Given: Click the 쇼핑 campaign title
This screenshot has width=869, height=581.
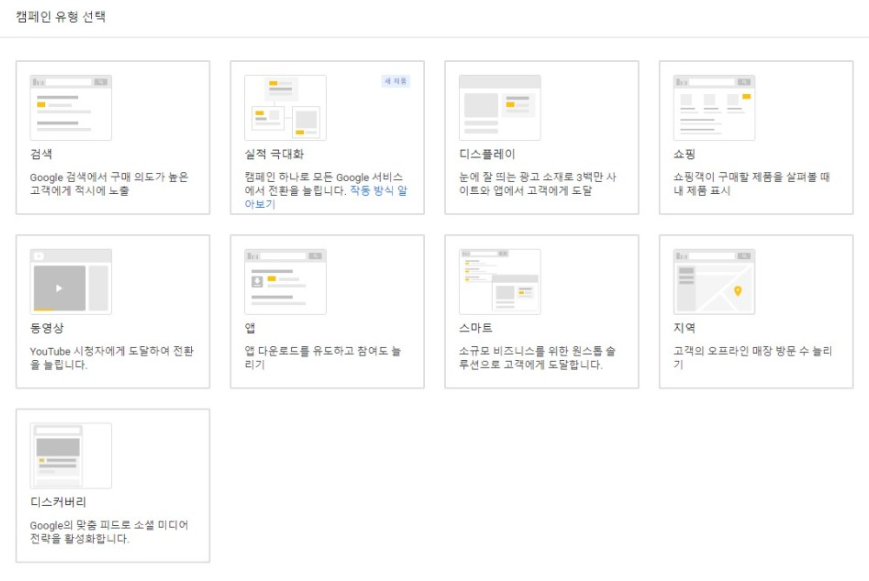Looking at the screenshot, I should coord(684,154).
